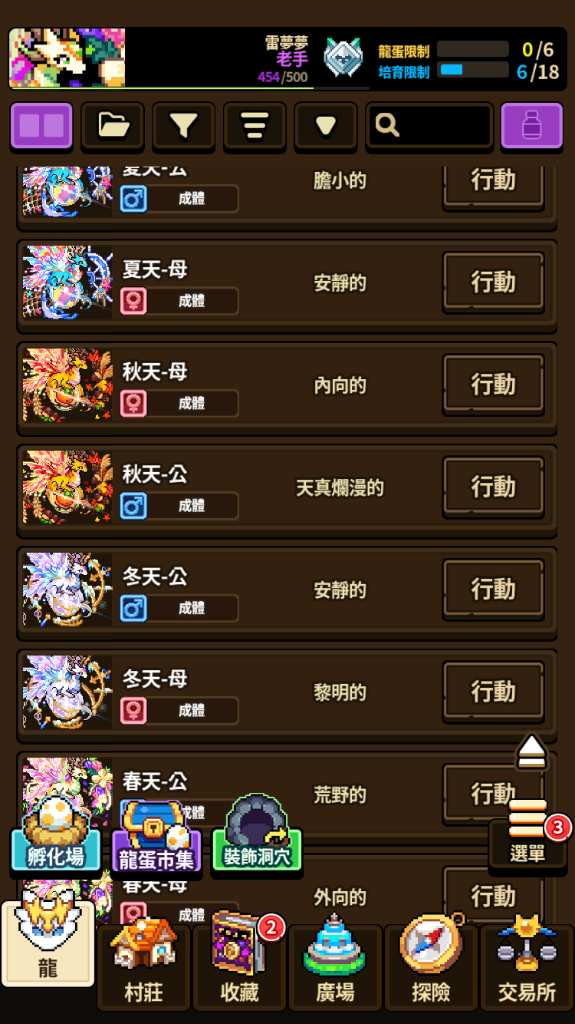Tap 行動 for 冬天-公 dragon
The width and height of the screenshot is (575, 1024).
[493, 589]
